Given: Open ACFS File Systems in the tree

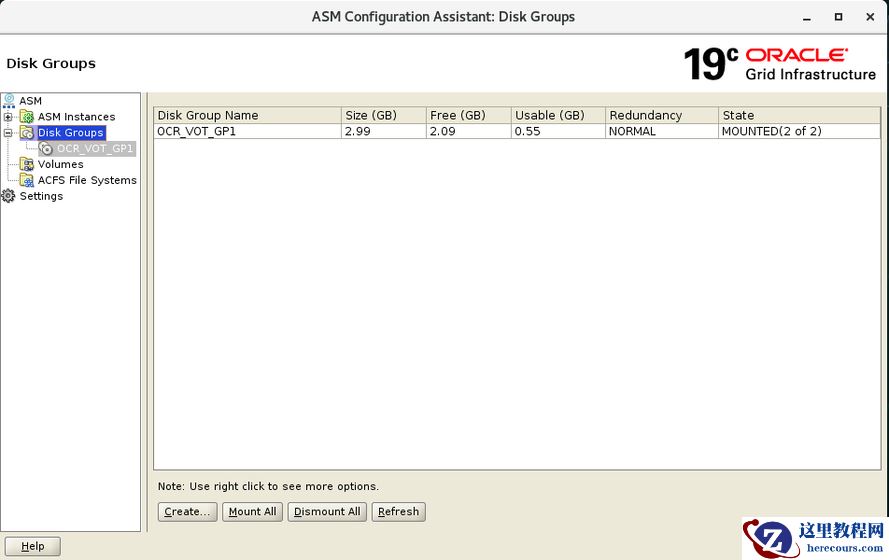Looking at the screenshot, I should click(87, 180).
